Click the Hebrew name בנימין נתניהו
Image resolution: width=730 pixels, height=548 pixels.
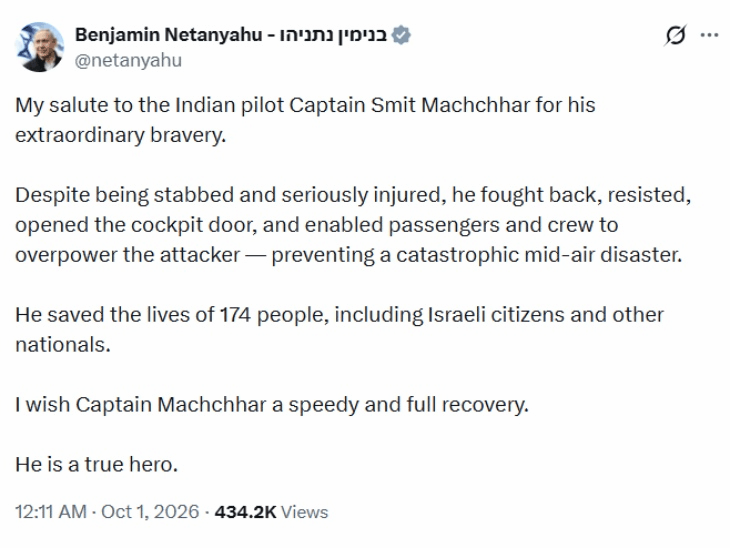(333, 35)
